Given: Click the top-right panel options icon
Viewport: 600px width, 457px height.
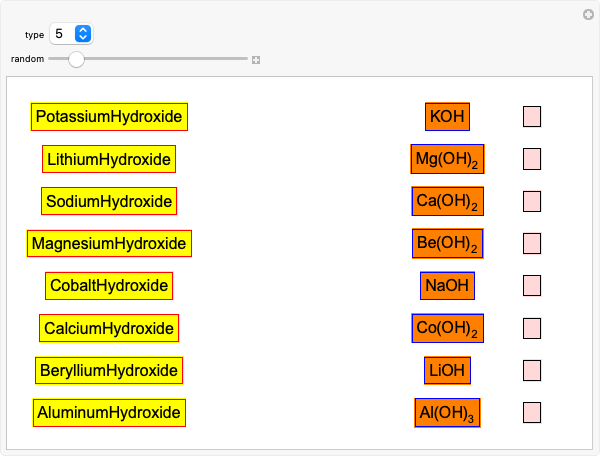Looking at the screenshot, I should [588, 14].
